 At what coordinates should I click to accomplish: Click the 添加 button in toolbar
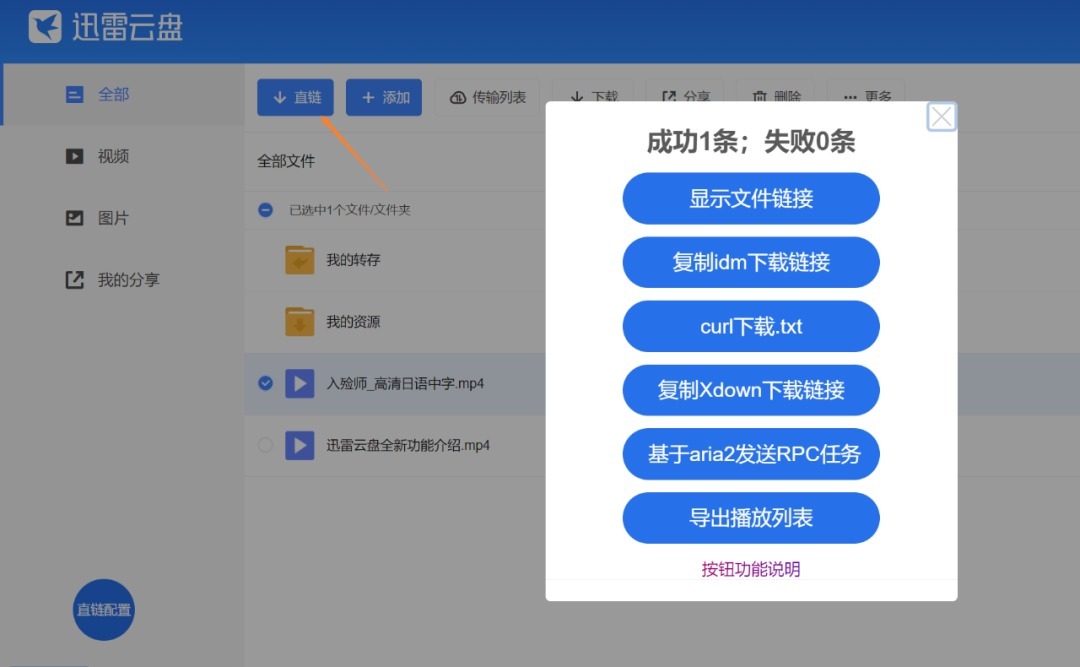(384, 97)
